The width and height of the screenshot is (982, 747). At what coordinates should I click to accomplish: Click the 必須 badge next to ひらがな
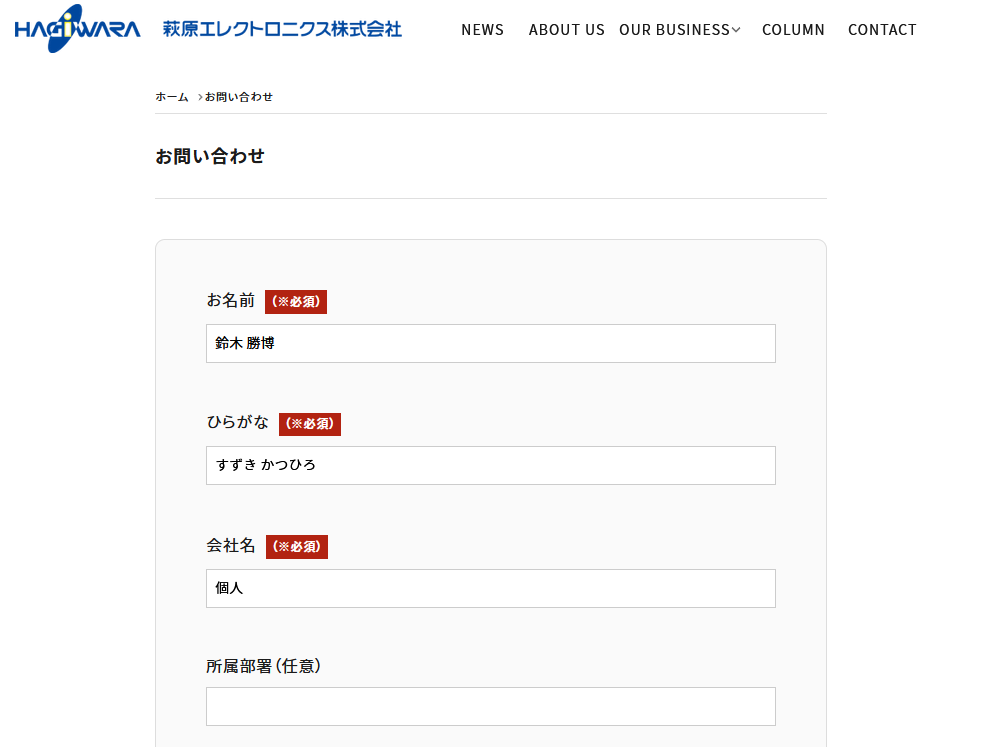[x=309, y=424]
